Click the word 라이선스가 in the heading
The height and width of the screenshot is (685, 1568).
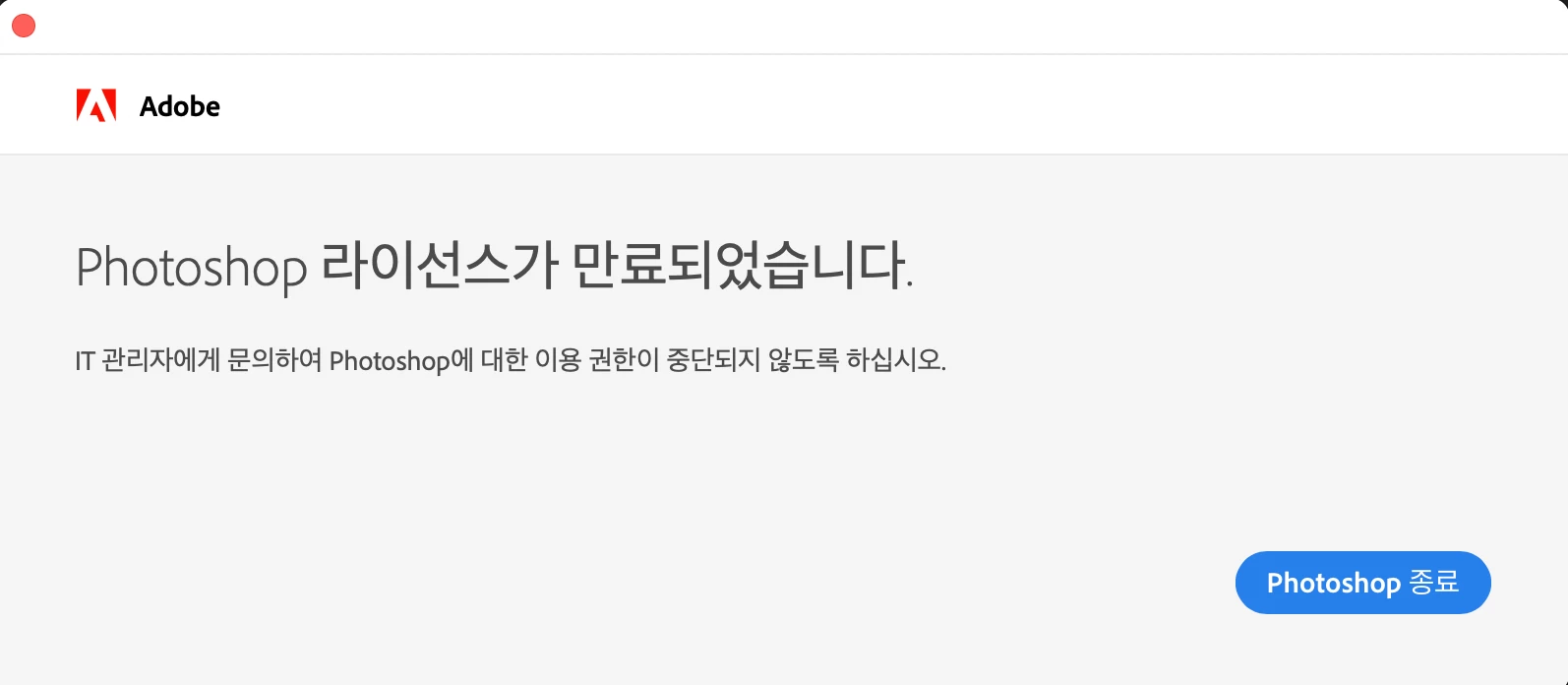440,266
